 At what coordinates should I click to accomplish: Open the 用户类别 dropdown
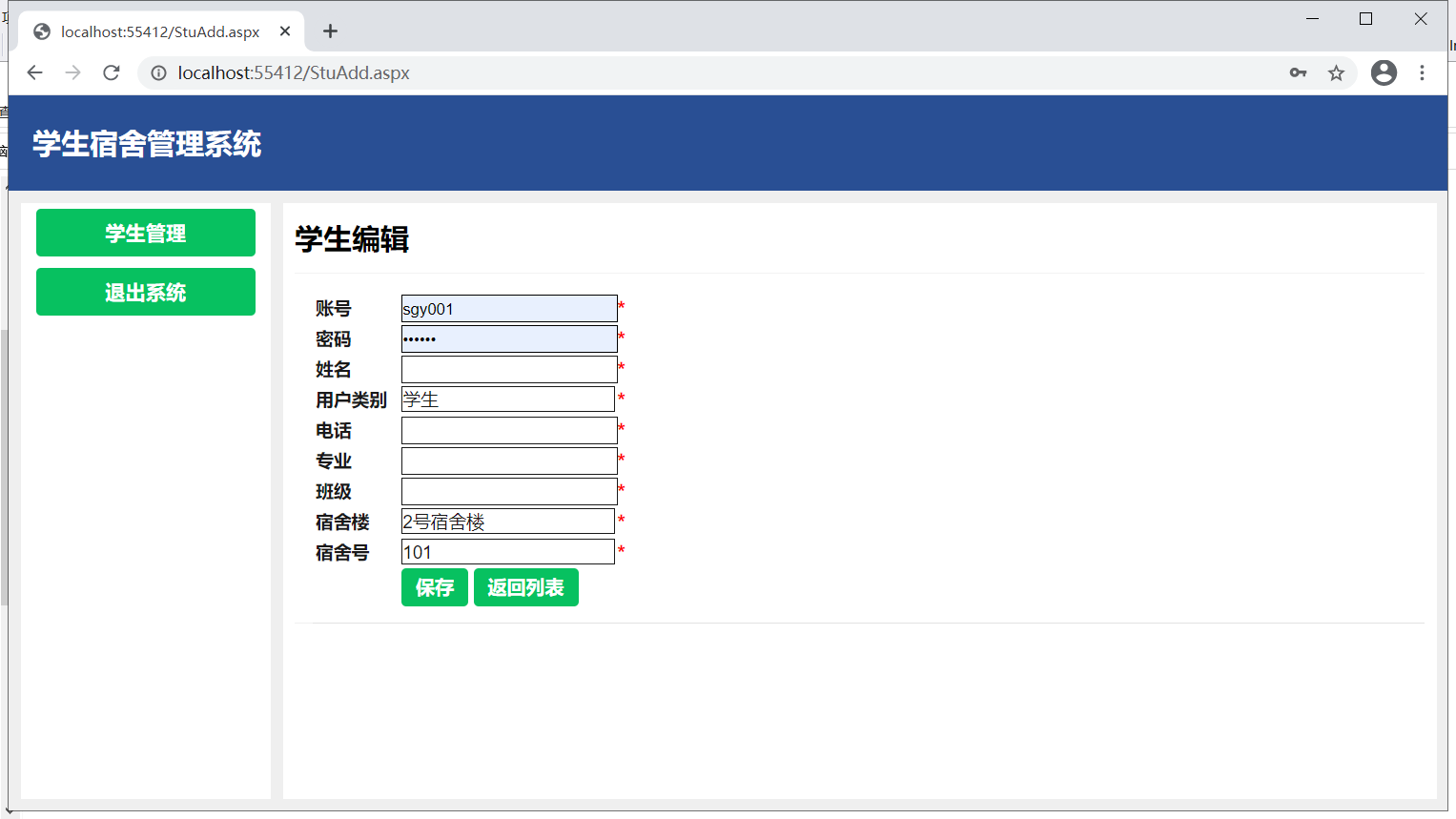pos(507,399)
